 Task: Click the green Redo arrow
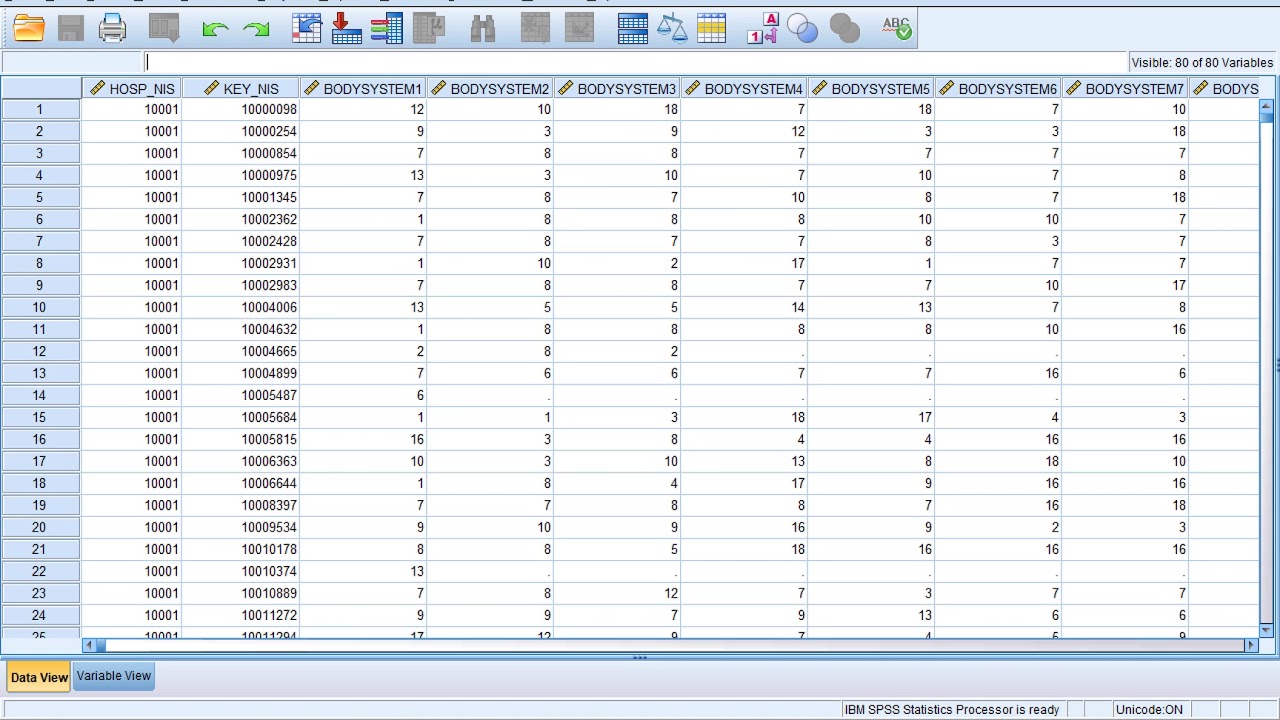coord(257,29)
